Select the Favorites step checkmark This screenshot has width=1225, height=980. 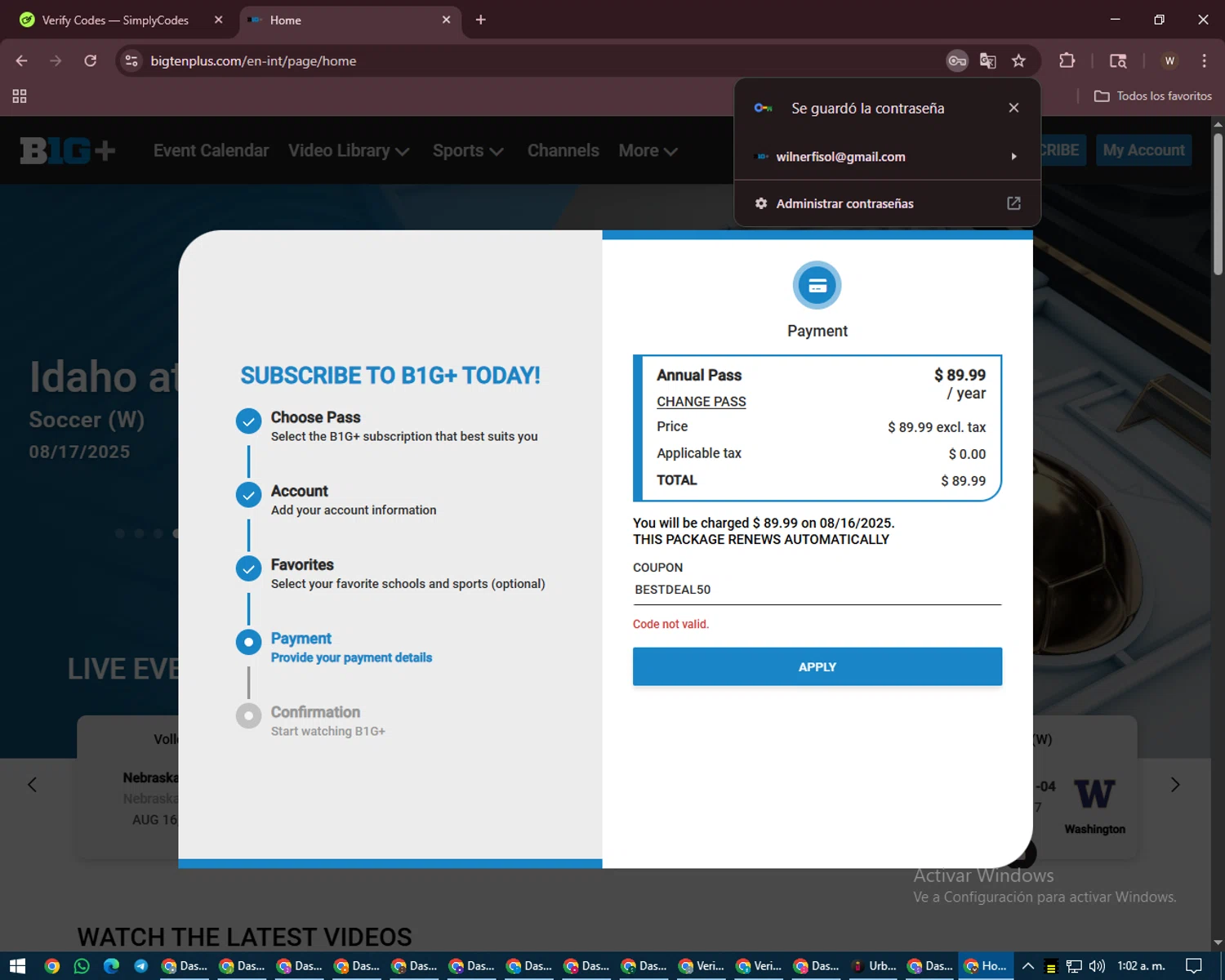[248, 568]
